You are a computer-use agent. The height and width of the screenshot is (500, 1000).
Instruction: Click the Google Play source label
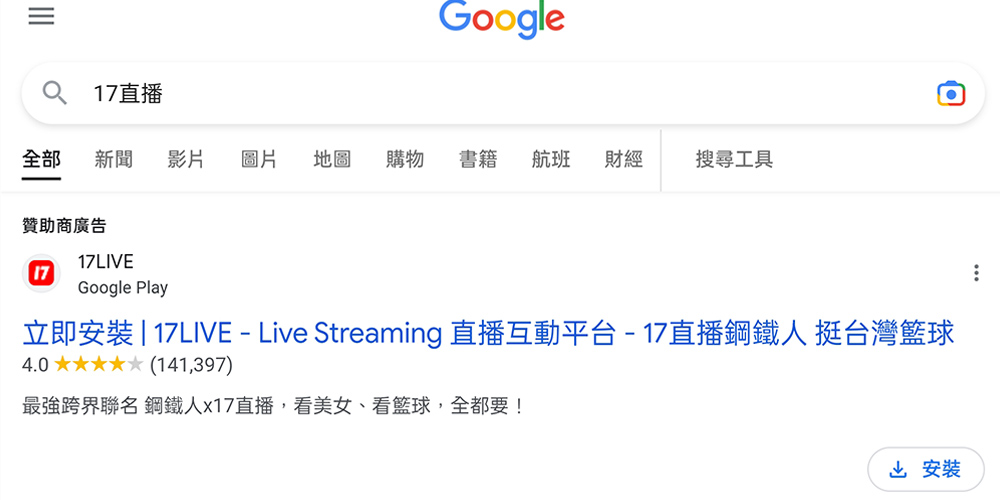click(122, 288)
